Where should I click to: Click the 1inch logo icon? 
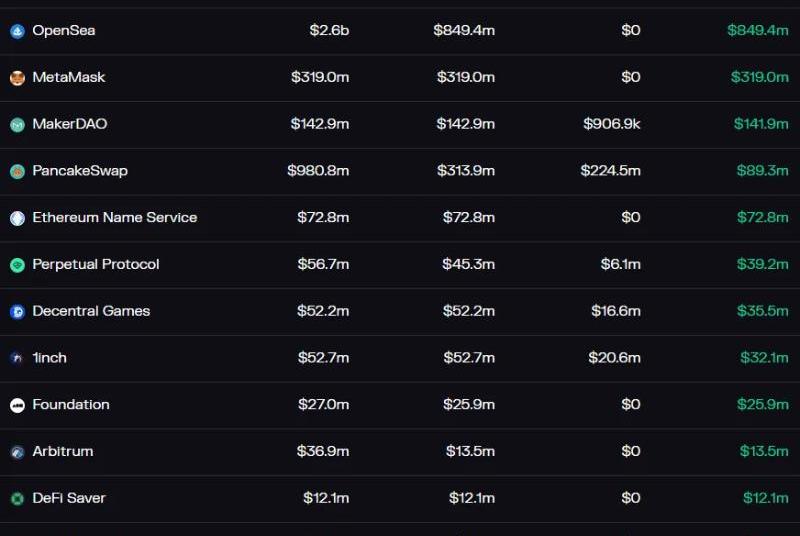17,359
